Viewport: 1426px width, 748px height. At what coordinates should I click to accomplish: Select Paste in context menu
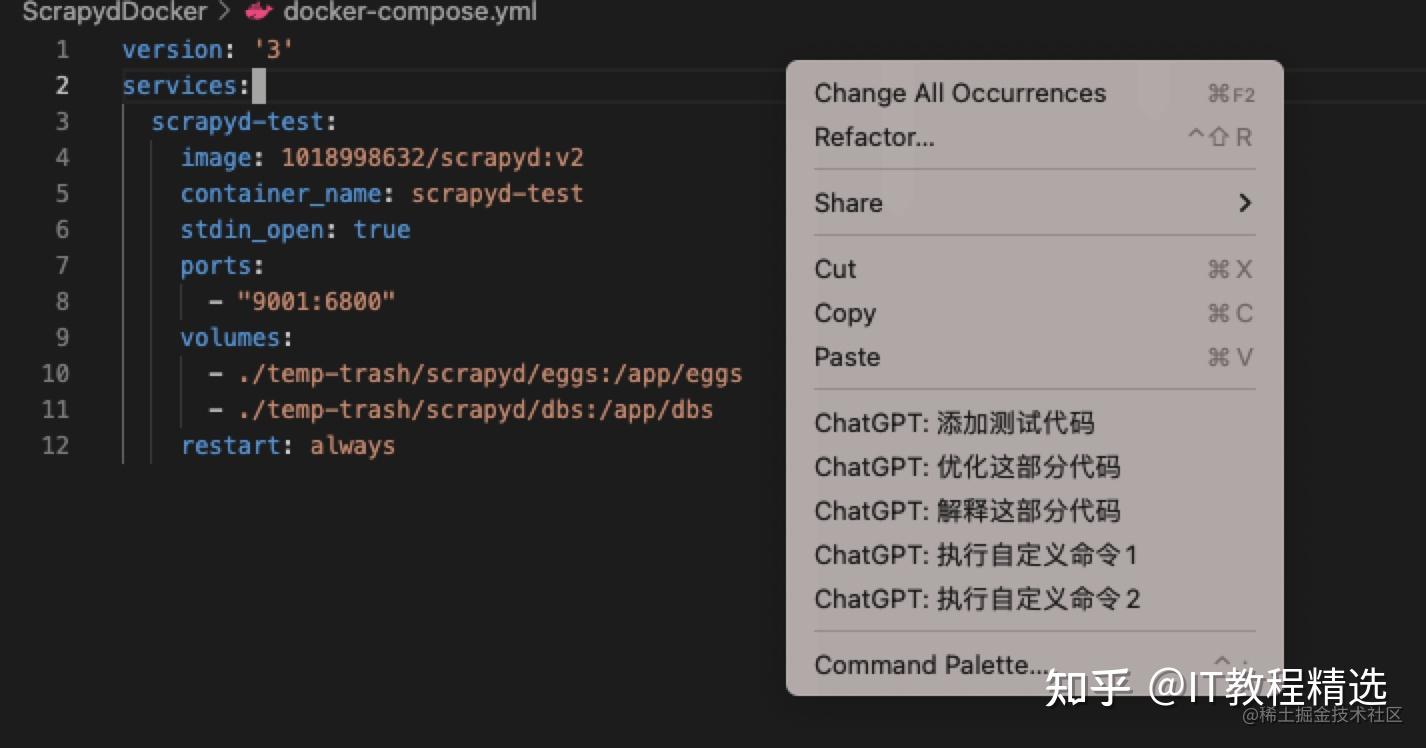[1034, 357]
